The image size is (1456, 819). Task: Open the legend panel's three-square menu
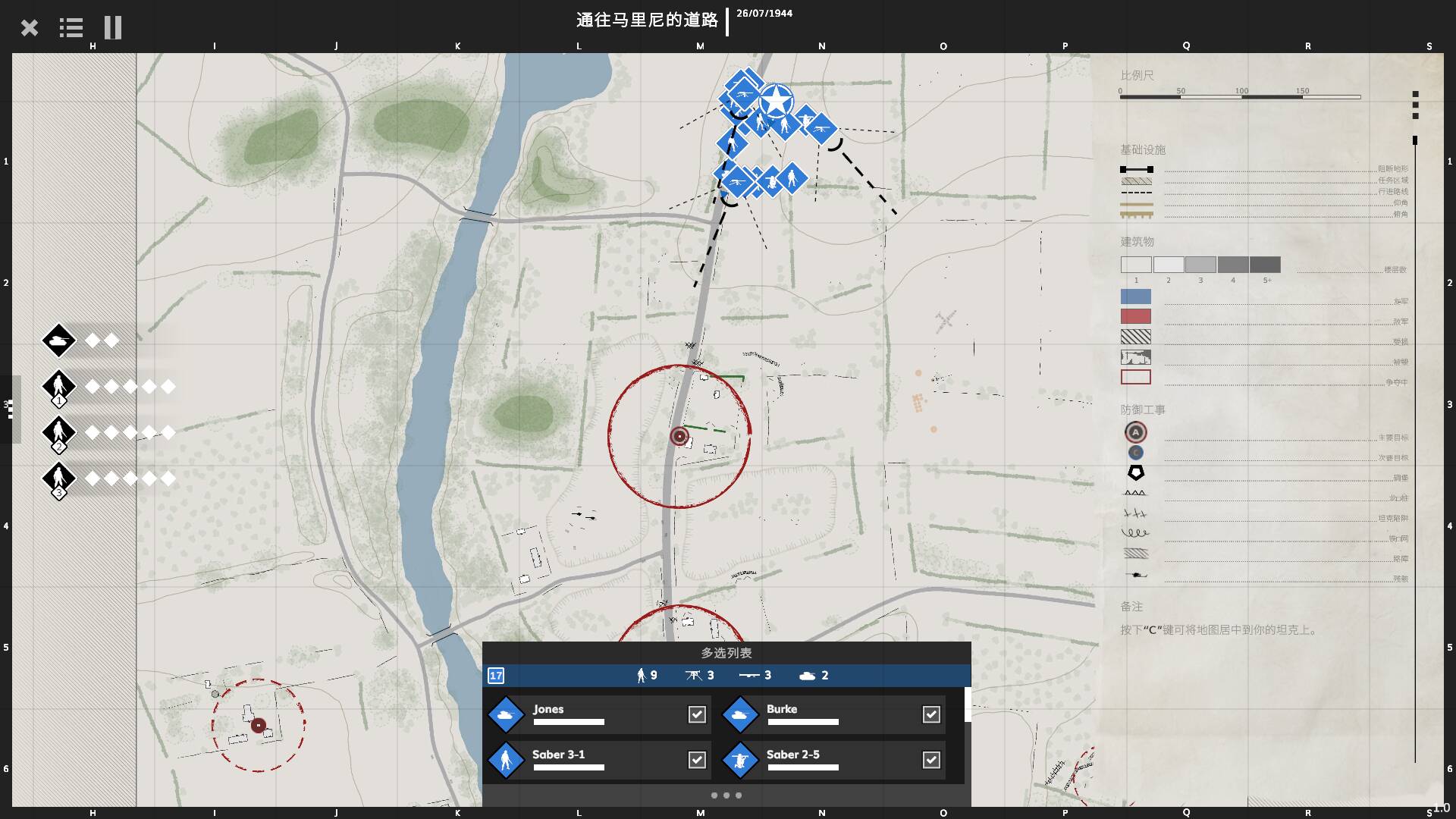point(1415,105)
